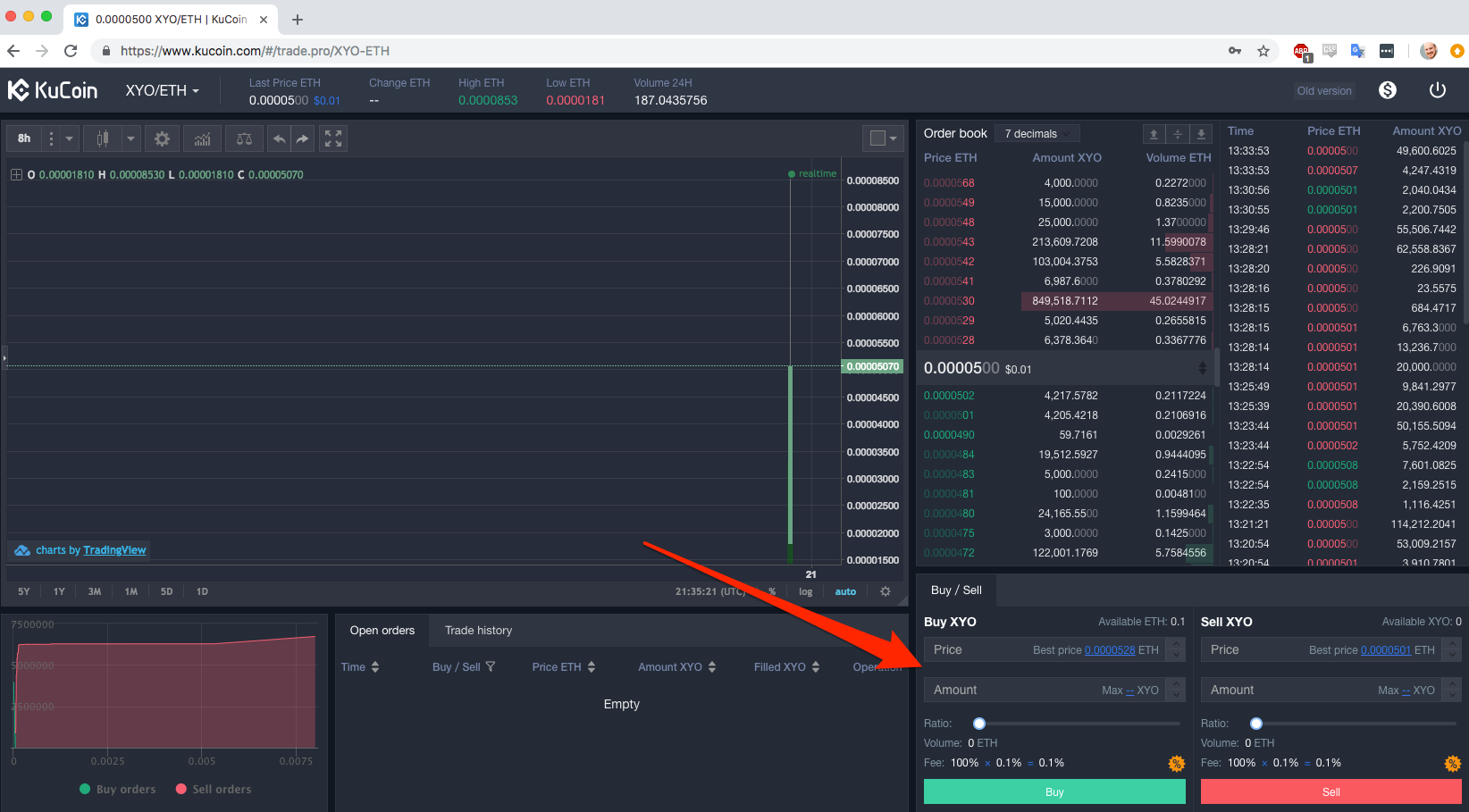Screen dimensions: 1469x812
Task: Expand the chart type dropdown arrow
Action: tap(131, 138)
